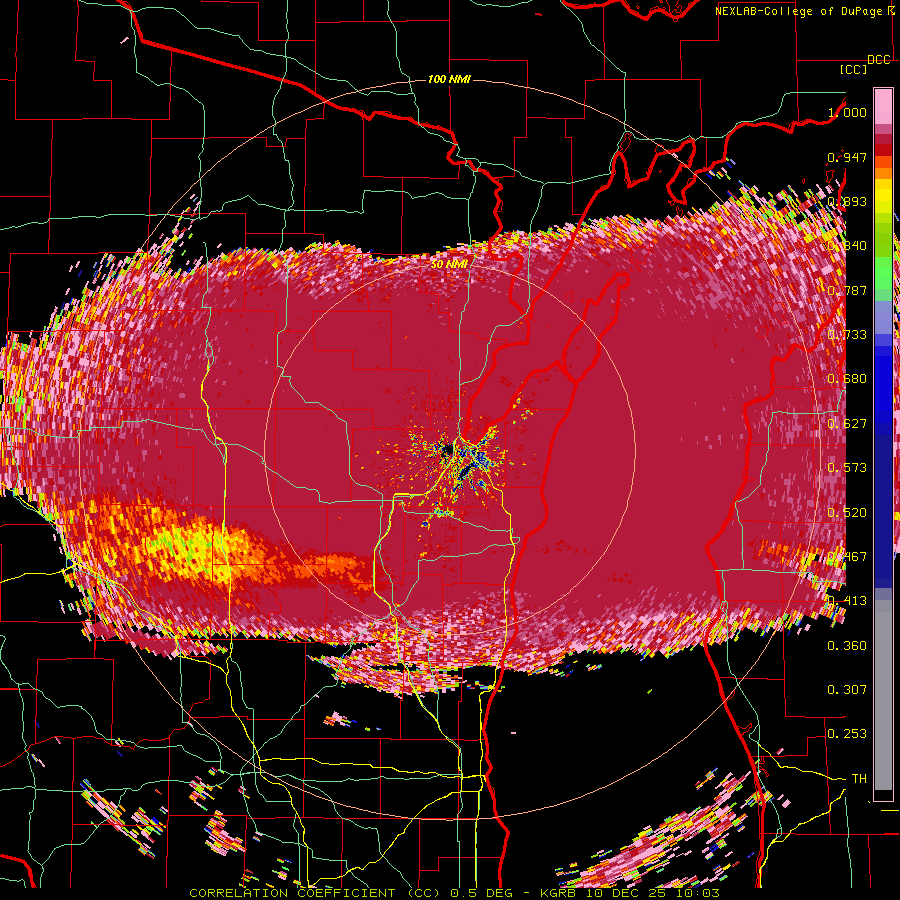Pick the bright green color bar segment
Image resolution: width=900 pixels, height=900 pixels.
[883, 273]
